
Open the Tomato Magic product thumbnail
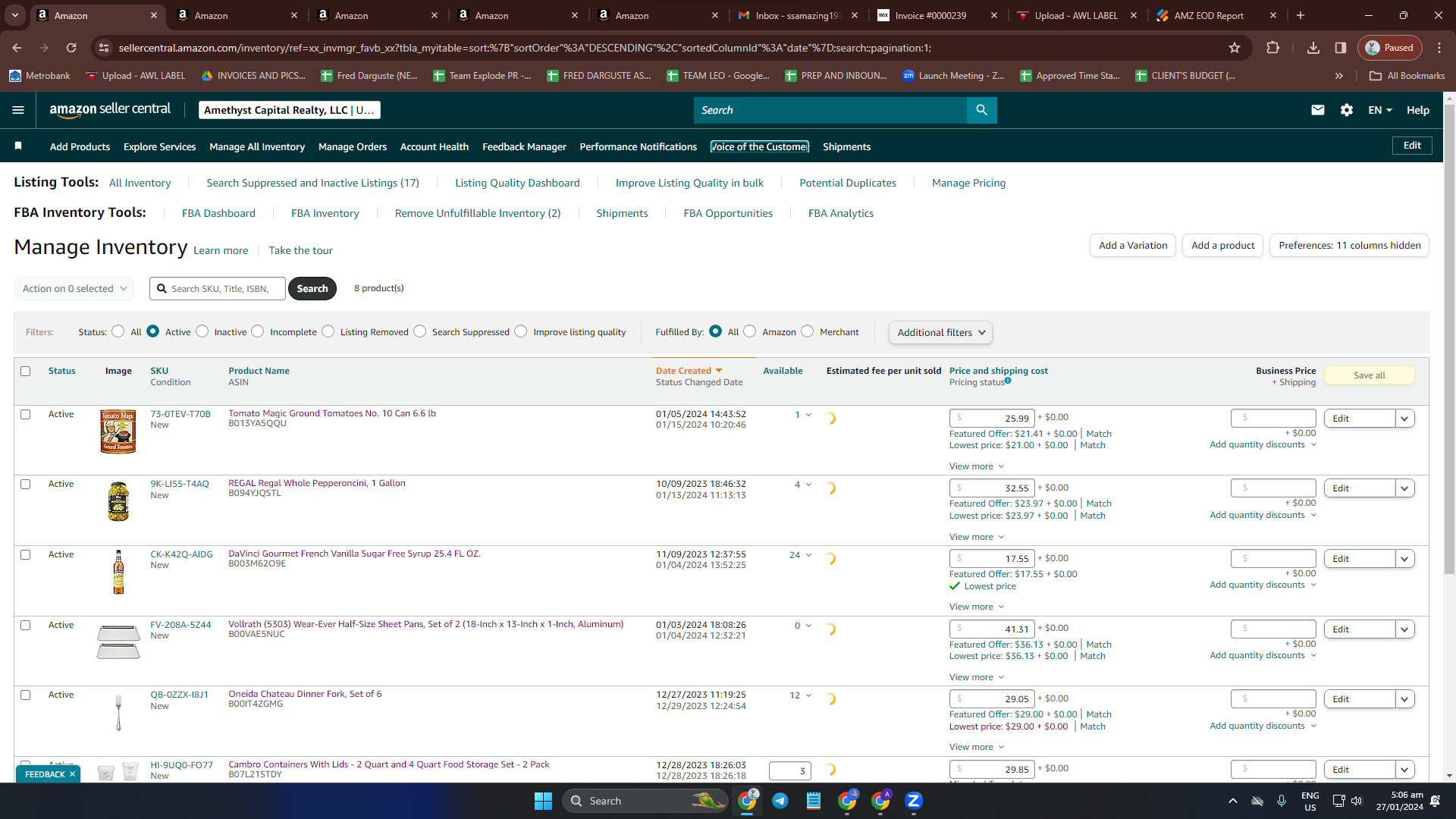tap(118, 431)
